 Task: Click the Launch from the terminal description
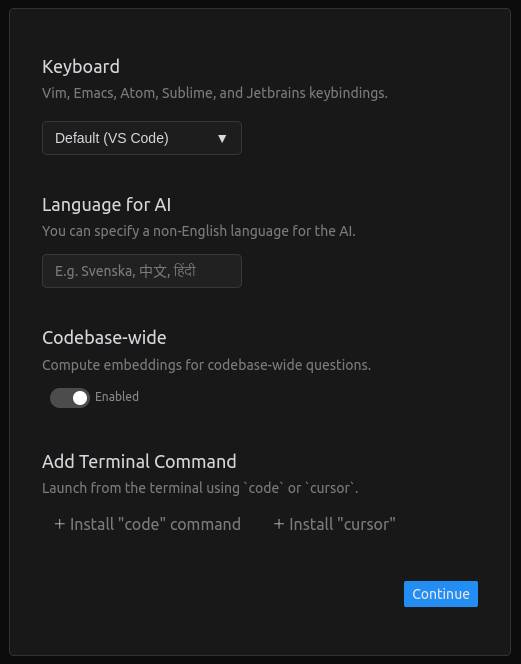coord(200,488)
